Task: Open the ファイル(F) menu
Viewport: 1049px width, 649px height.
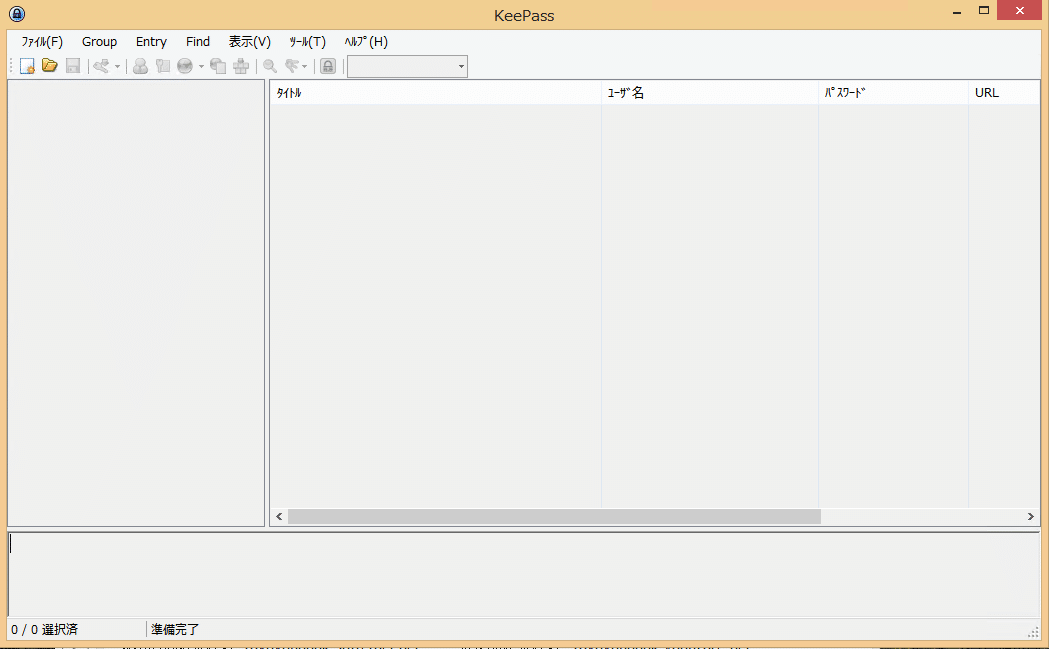Action: (x=41, y=41)
